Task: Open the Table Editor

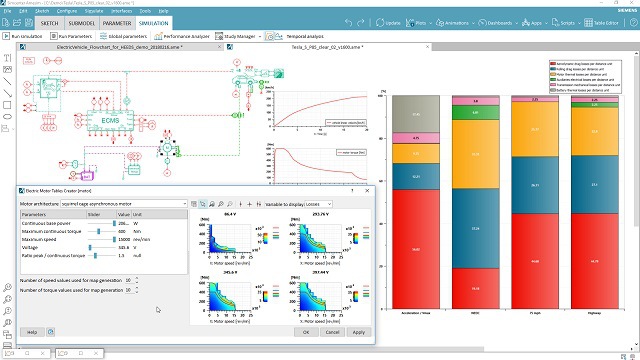Action: (601, 23)
